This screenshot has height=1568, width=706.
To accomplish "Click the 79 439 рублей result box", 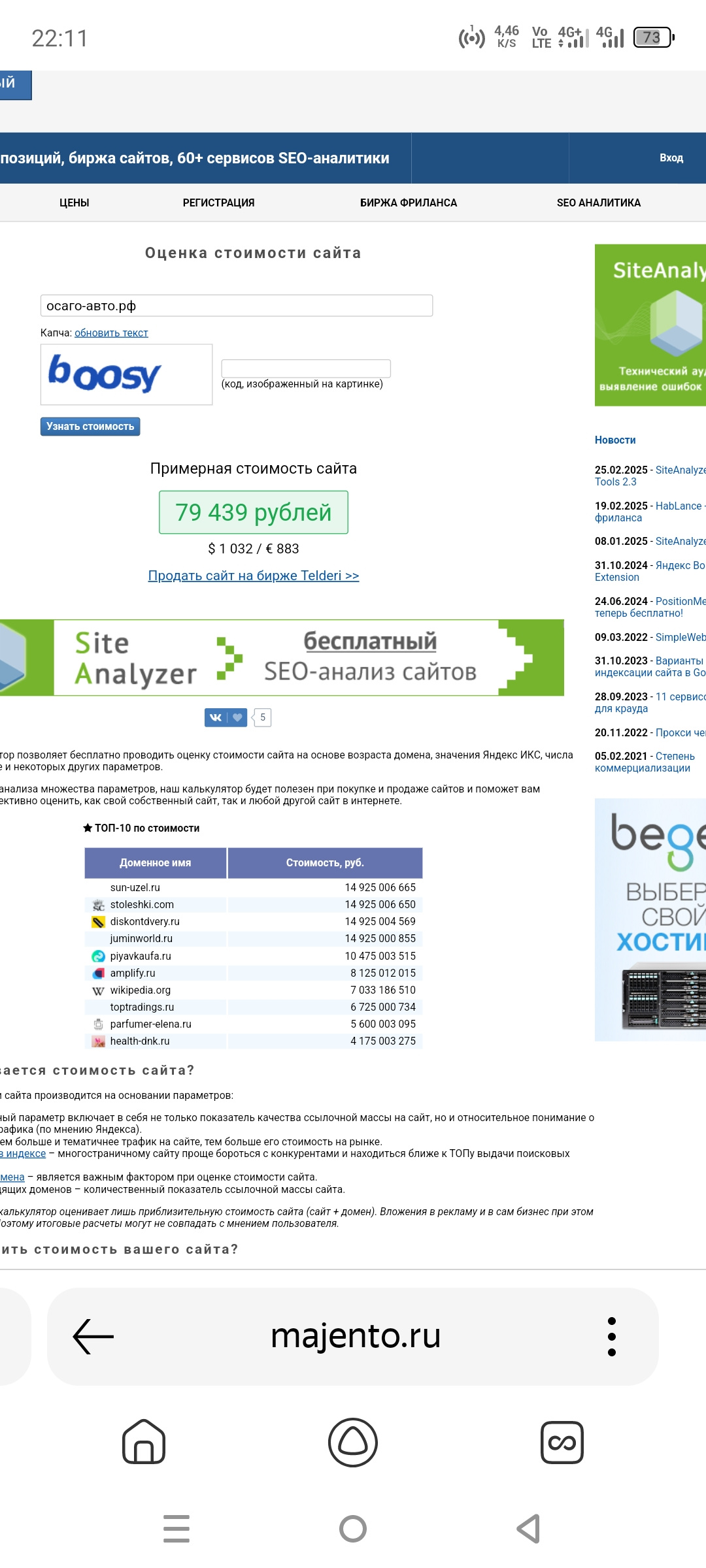I will click(254, 512).
